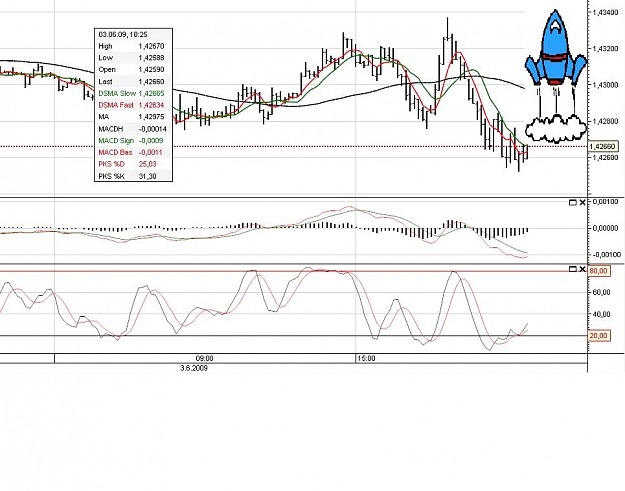Viewport: 625px width, 491px height.
Task: Click the Last 1,42660 row
Action: coord(134,82)
